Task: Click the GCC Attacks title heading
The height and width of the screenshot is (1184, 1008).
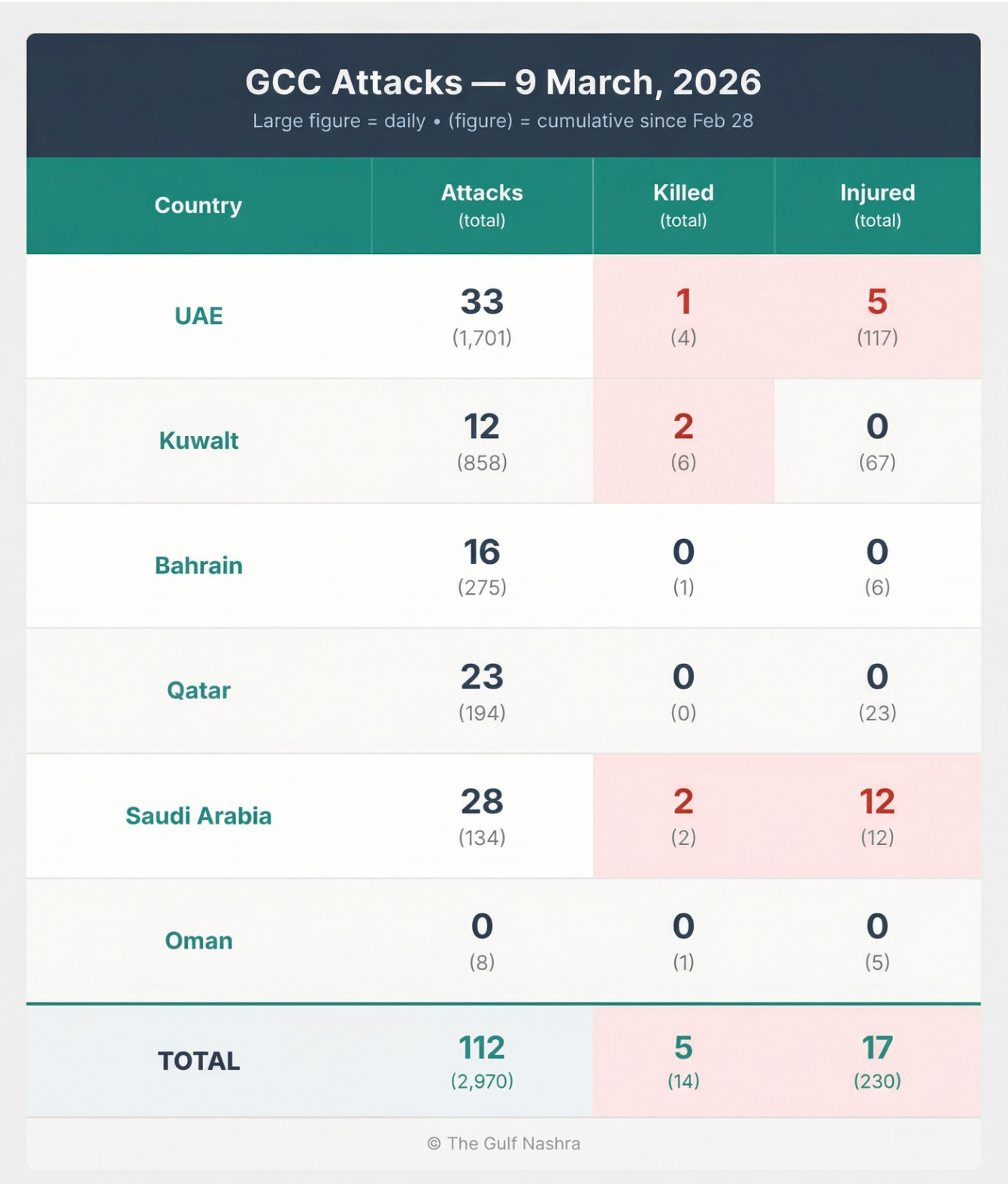Action: (x=503, y=82)
